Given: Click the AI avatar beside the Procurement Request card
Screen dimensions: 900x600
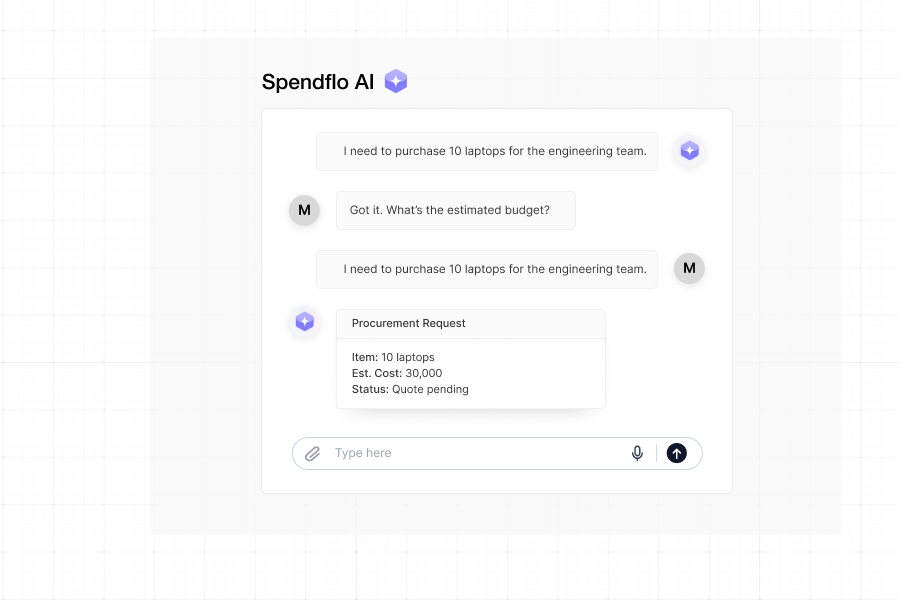Looking at the screenshot, I should pyautogui.click(x=305, y=322).
